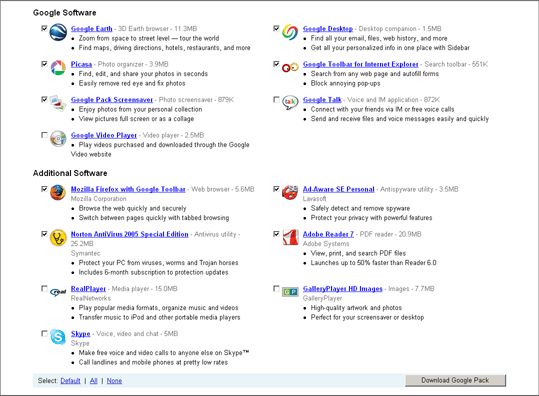Click the Ad-Aware SE Personal icon

[x=290, y=192]
